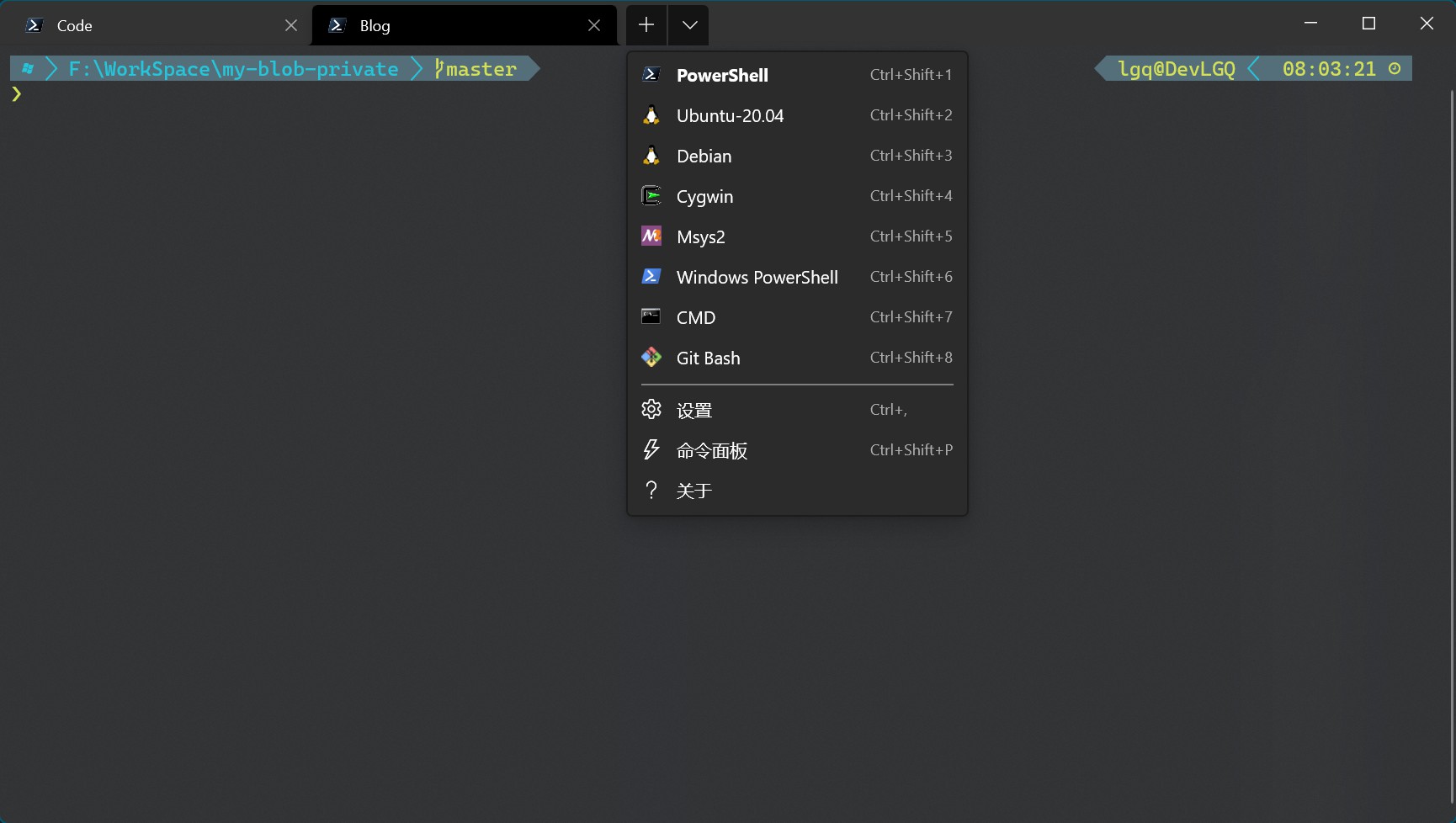1456x823 pixels.
Task: Click the Git Bash diamond icon
Action: coord(651,357)
